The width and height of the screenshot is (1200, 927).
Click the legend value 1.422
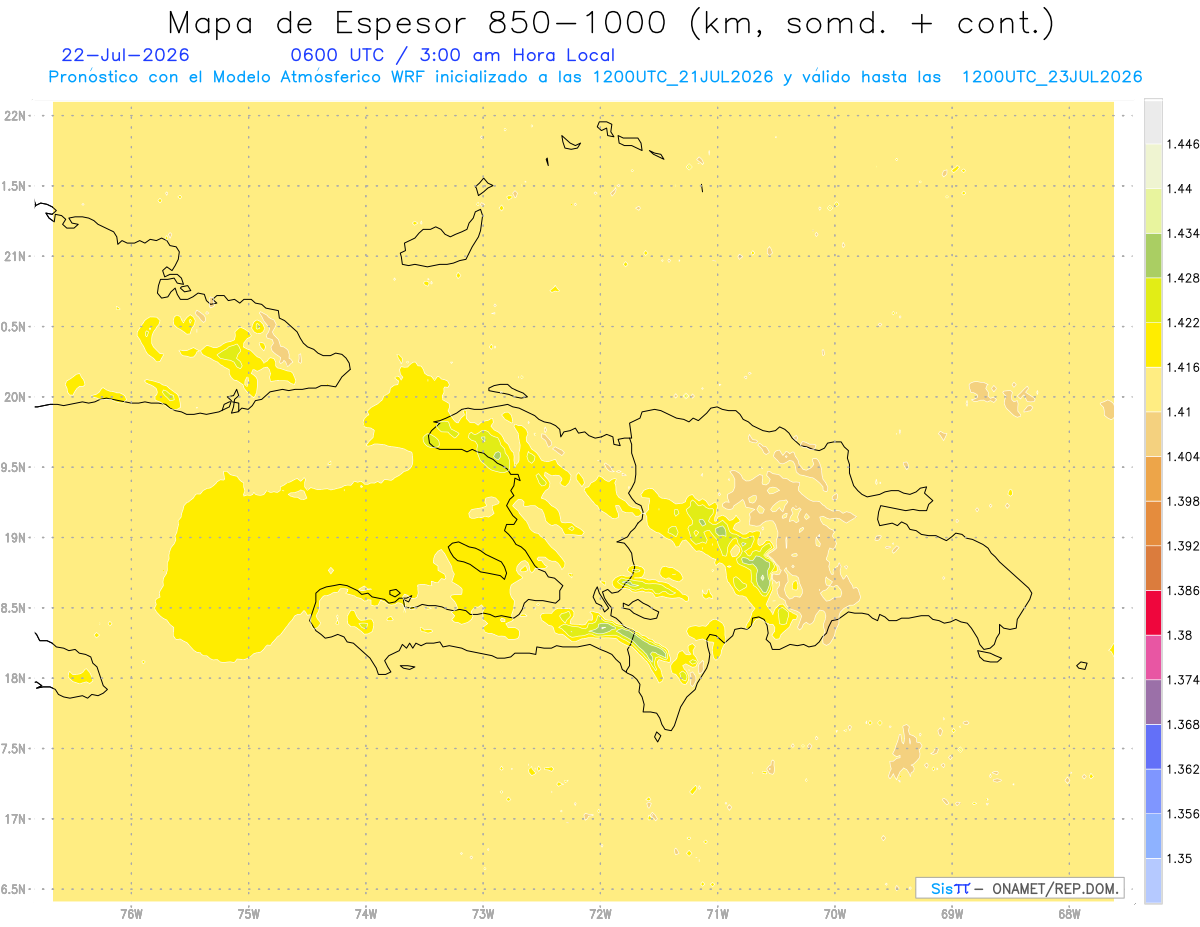click(1183, 322)
